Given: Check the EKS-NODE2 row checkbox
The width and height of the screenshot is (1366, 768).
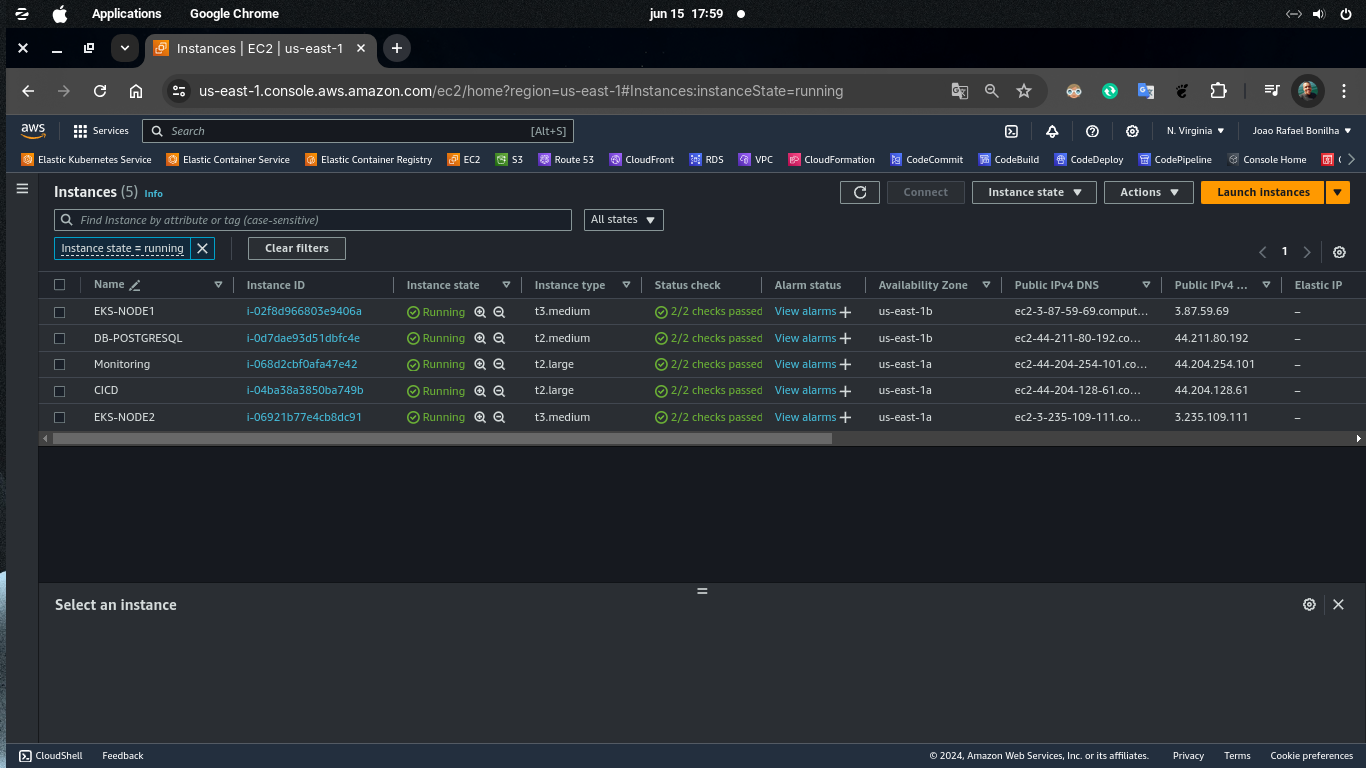Looking at the screenshot, I should point(60,417).
